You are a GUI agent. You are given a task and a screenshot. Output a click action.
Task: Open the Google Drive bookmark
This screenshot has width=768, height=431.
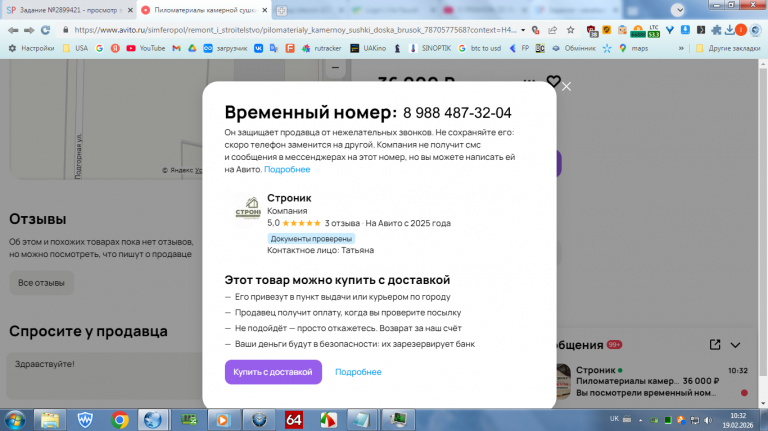[x=192, y=48]
